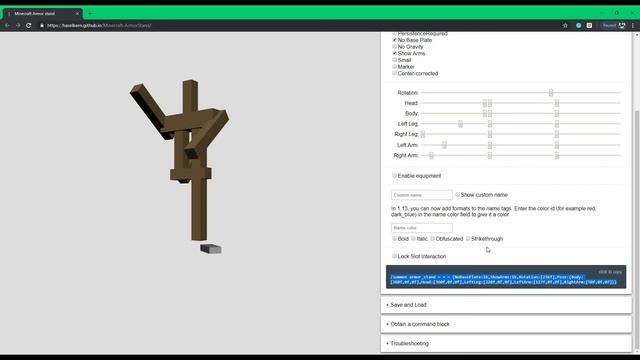The height and width of the screenshot is (360, 640).
Task: Click the Left Arm first slider handle
Action: (x=444, y=145)
